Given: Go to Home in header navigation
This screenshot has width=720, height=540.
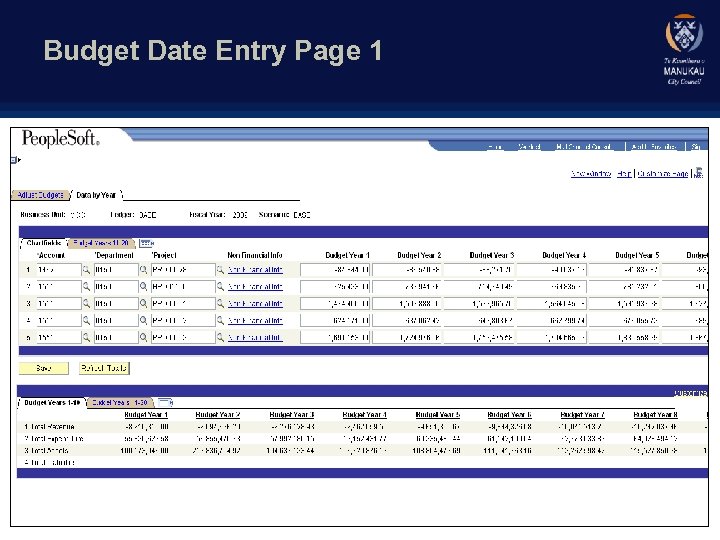Looking at the screenshot, I should pos(495,146).
